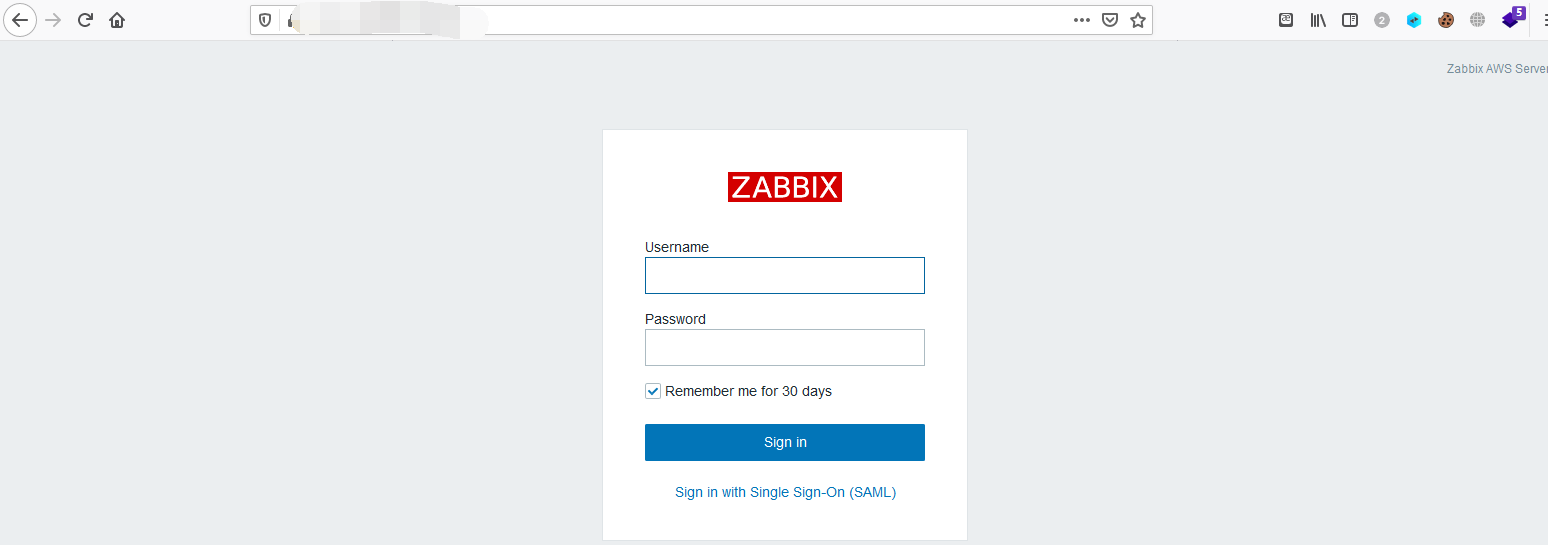This screenshot has height=545, width=1548.
Task: Click the tracking protection shield icon
Action: click(265, 20)
